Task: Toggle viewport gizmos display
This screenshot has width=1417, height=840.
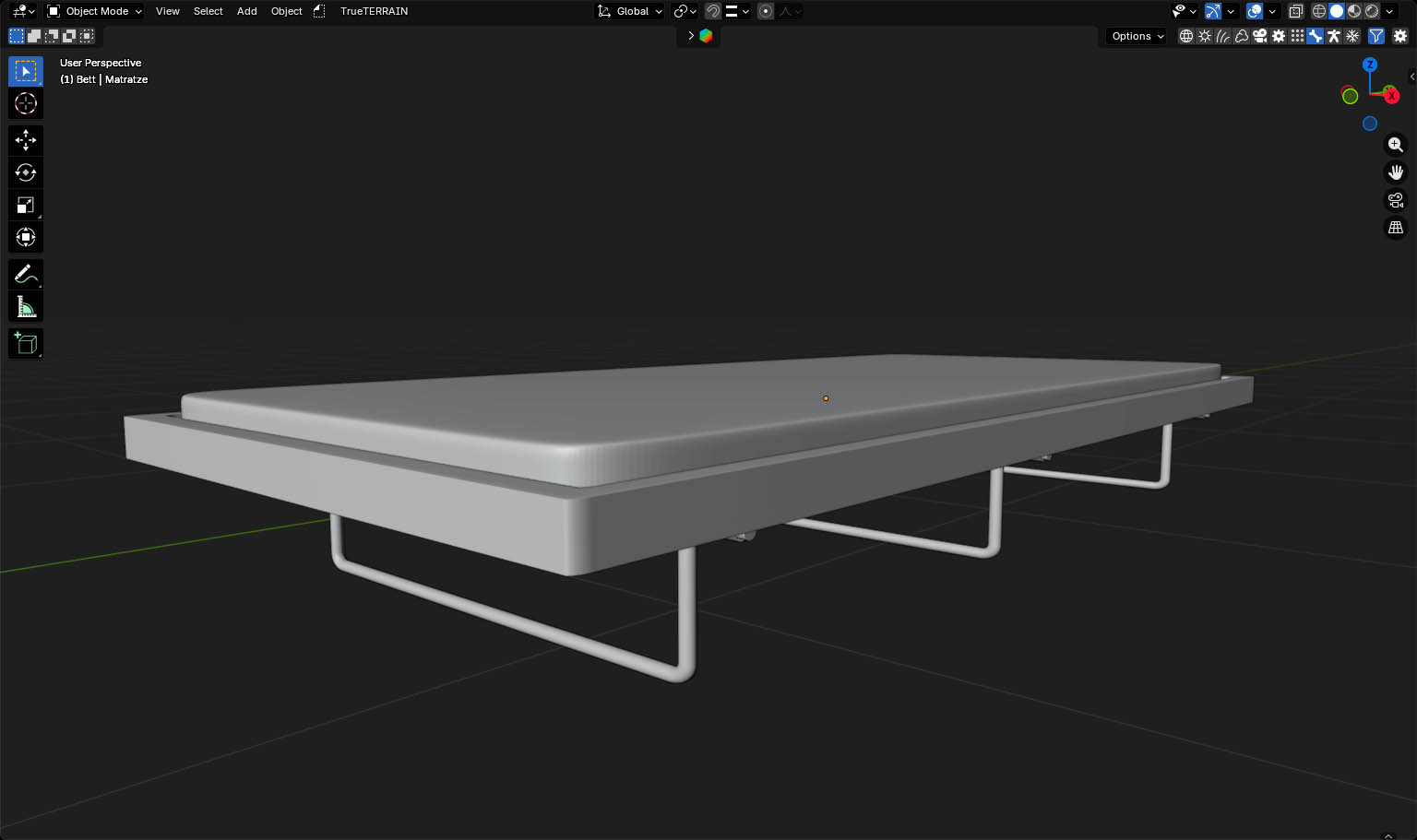Action: click(1213, 11)
